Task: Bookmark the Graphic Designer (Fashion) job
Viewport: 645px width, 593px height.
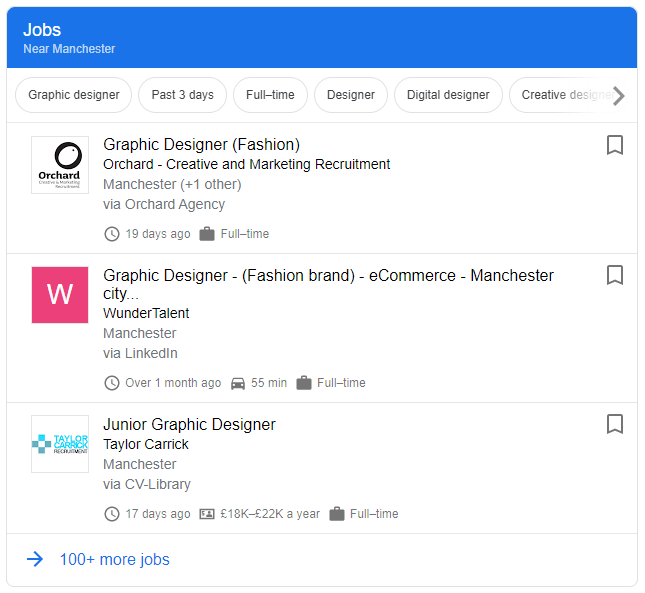Action: [615, 145]
